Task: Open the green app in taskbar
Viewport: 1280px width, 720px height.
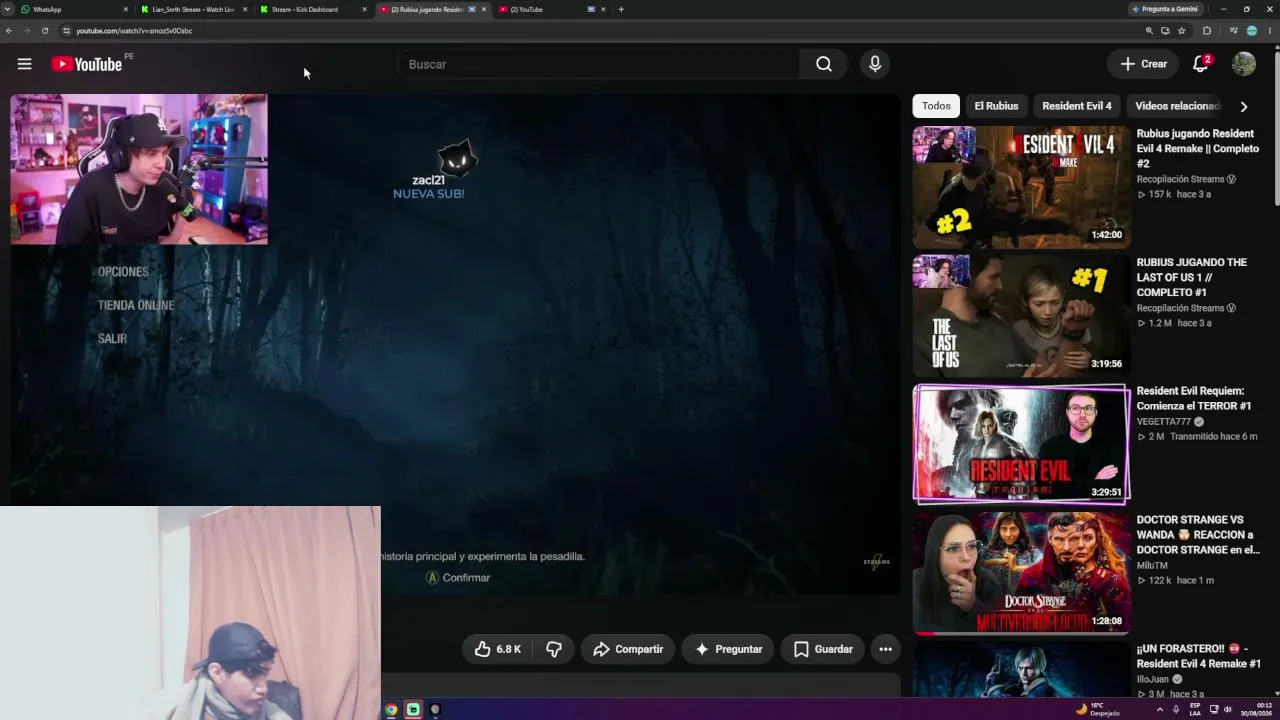Action: point(413,710)
